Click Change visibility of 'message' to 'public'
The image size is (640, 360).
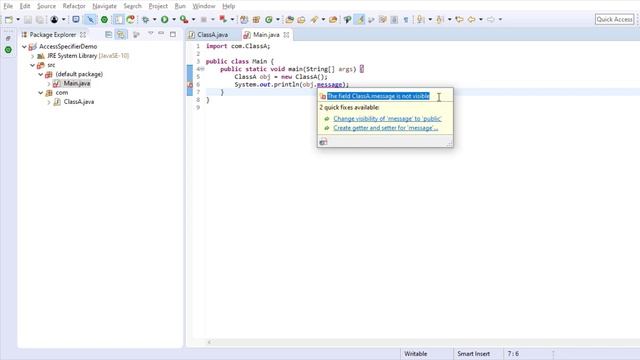tap(387, 119)
